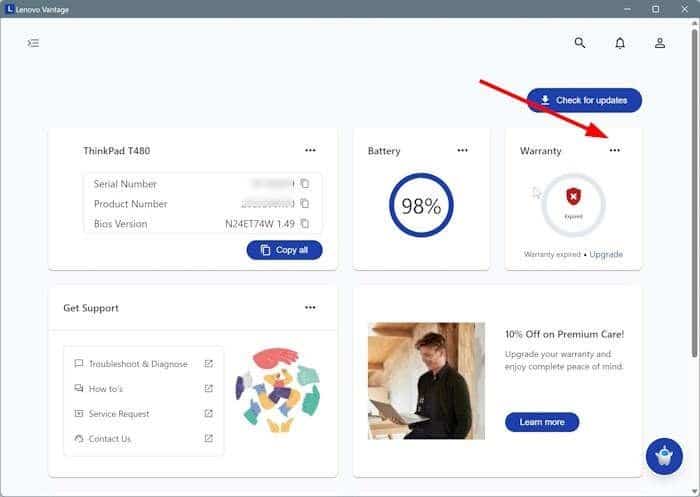Click the Lenovo Vantage title bar logo
This screenshot has height=497, width=700.
pos(9,8)
